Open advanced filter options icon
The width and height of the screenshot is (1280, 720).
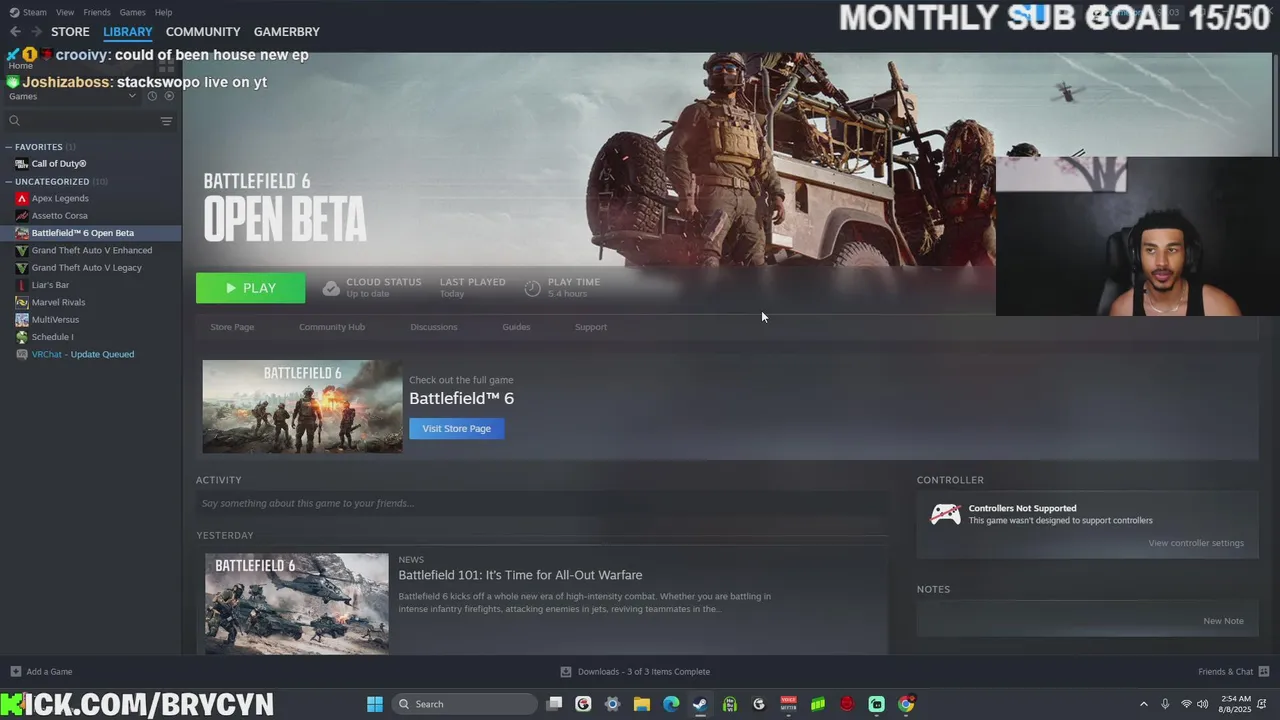[x=166, y=121]
